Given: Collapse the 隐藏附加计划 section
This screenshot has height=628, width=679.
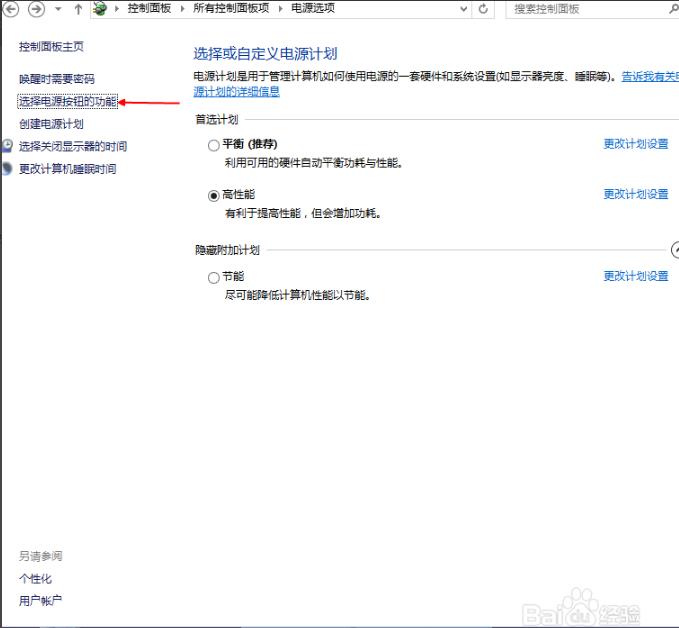Looking at the screenshot, I should tap(674, 250).
